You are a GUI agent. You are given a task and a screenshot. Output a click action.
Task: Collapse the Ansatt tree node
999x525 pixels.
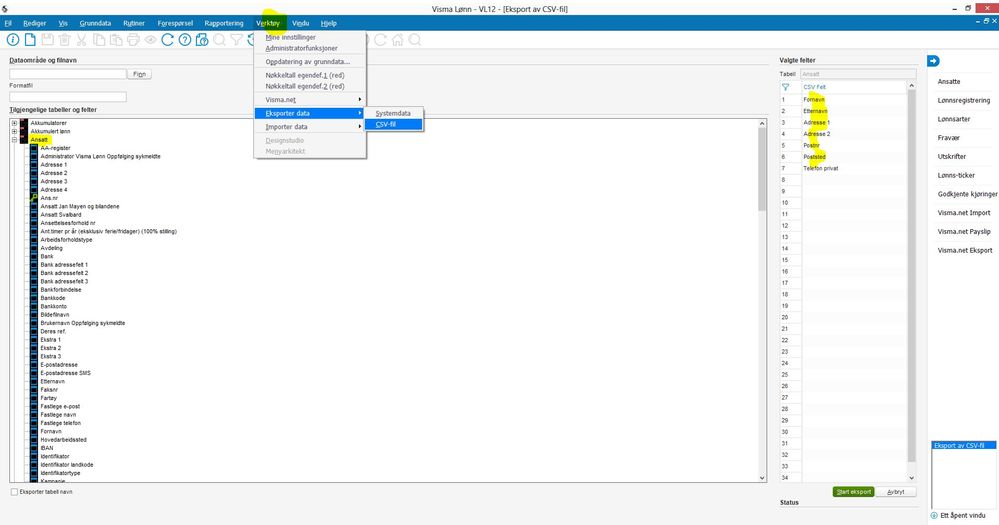[14, 140]
